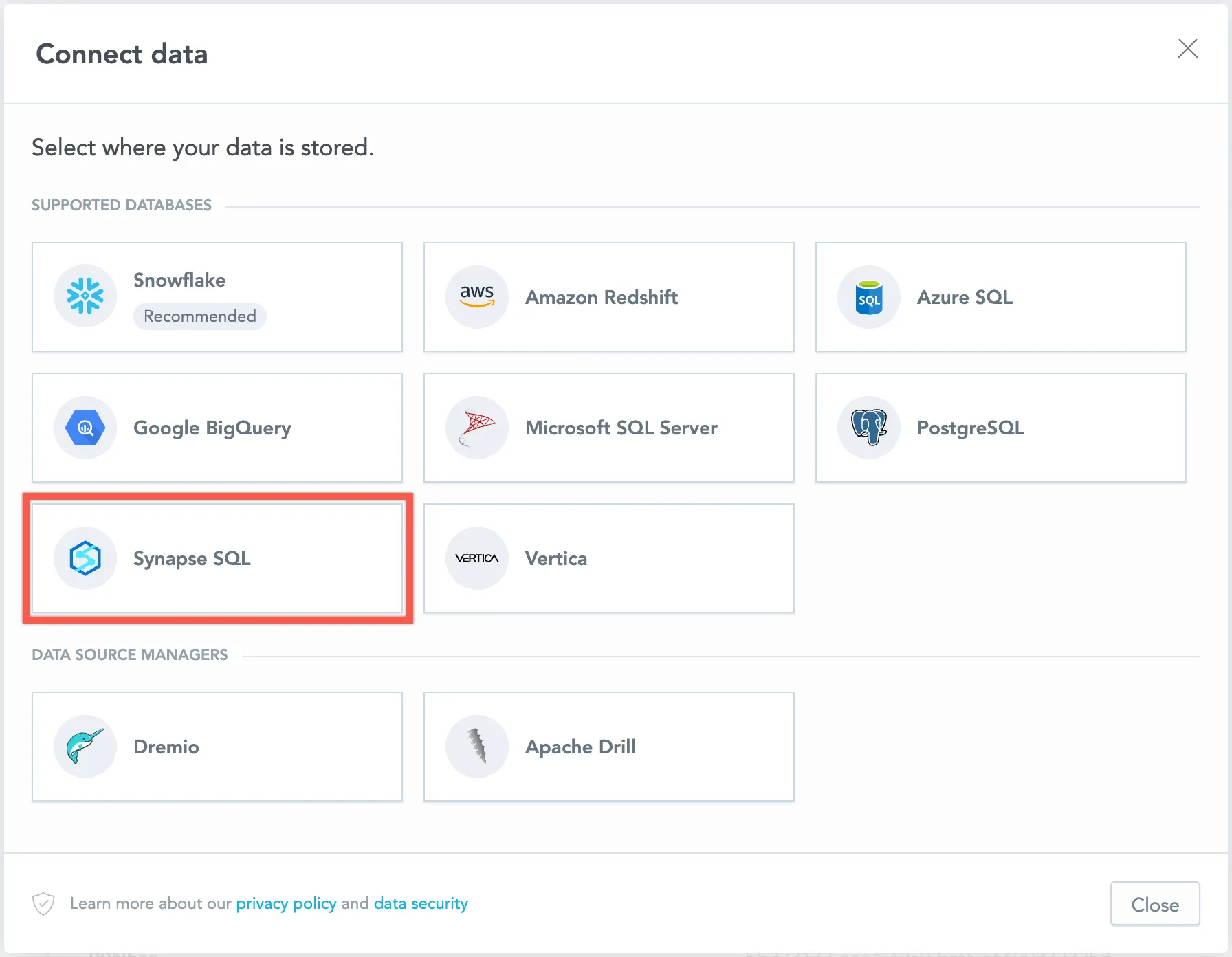Open the Vertica connection option
This screenshot has height=957, width=1232.
click(608, 558)
